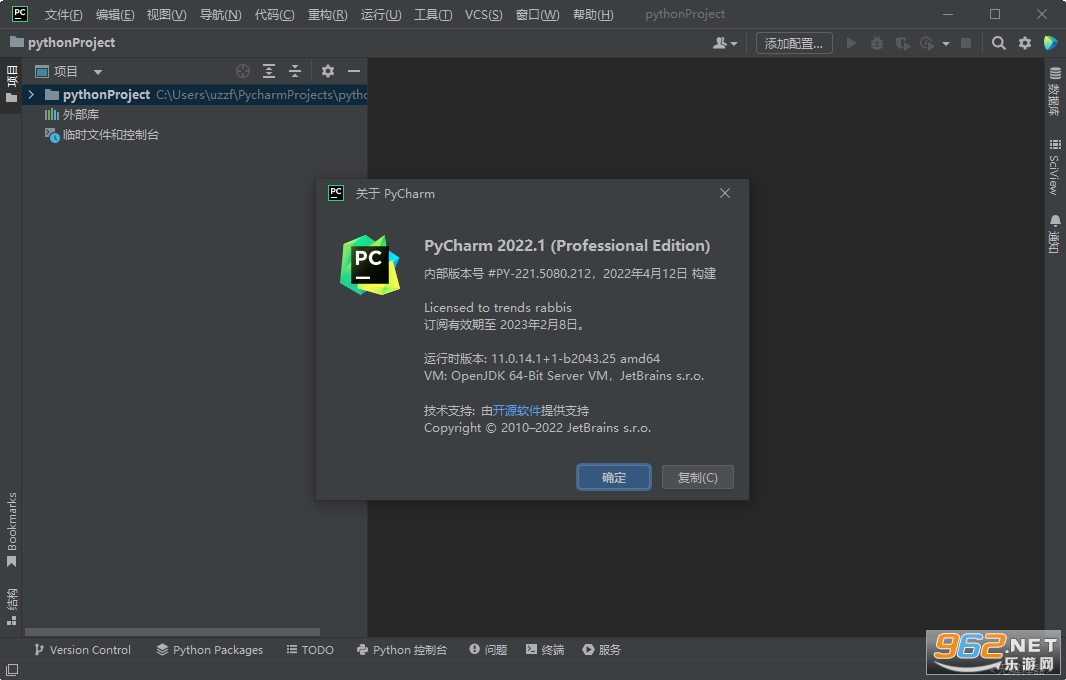The image size is (1066, 680).
Task: Open the 文件(F) menu
Action: coord(63,14)
